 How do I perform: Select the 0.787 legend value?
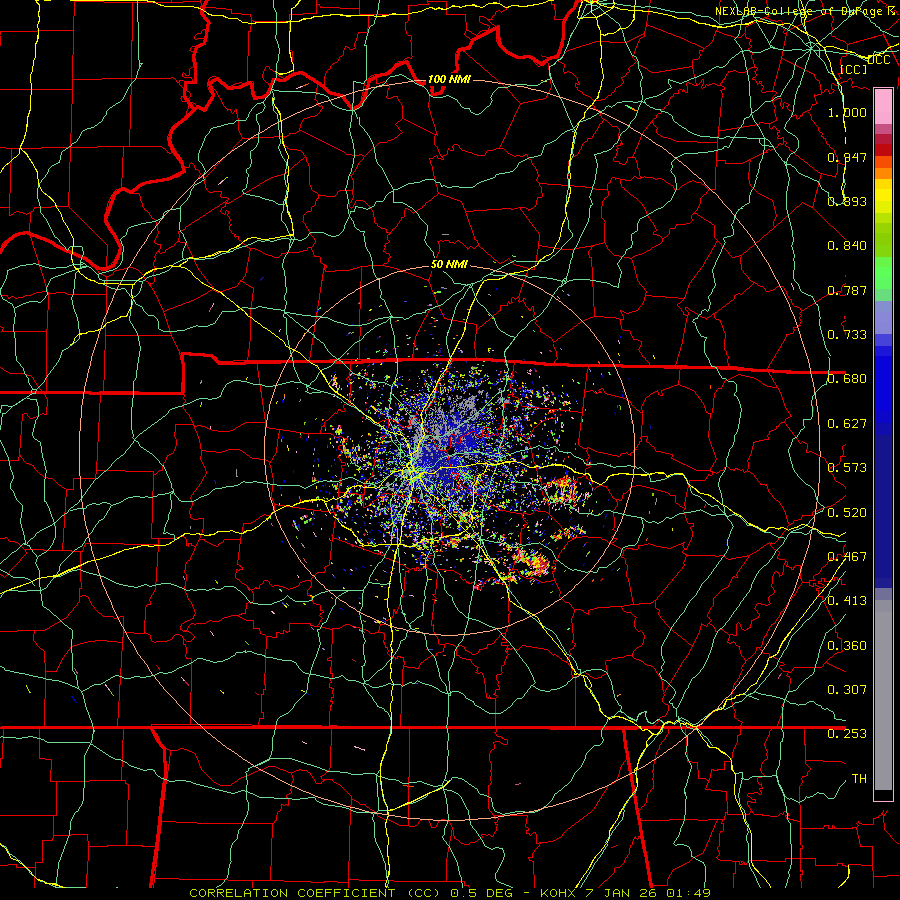(x=847, y=290)
